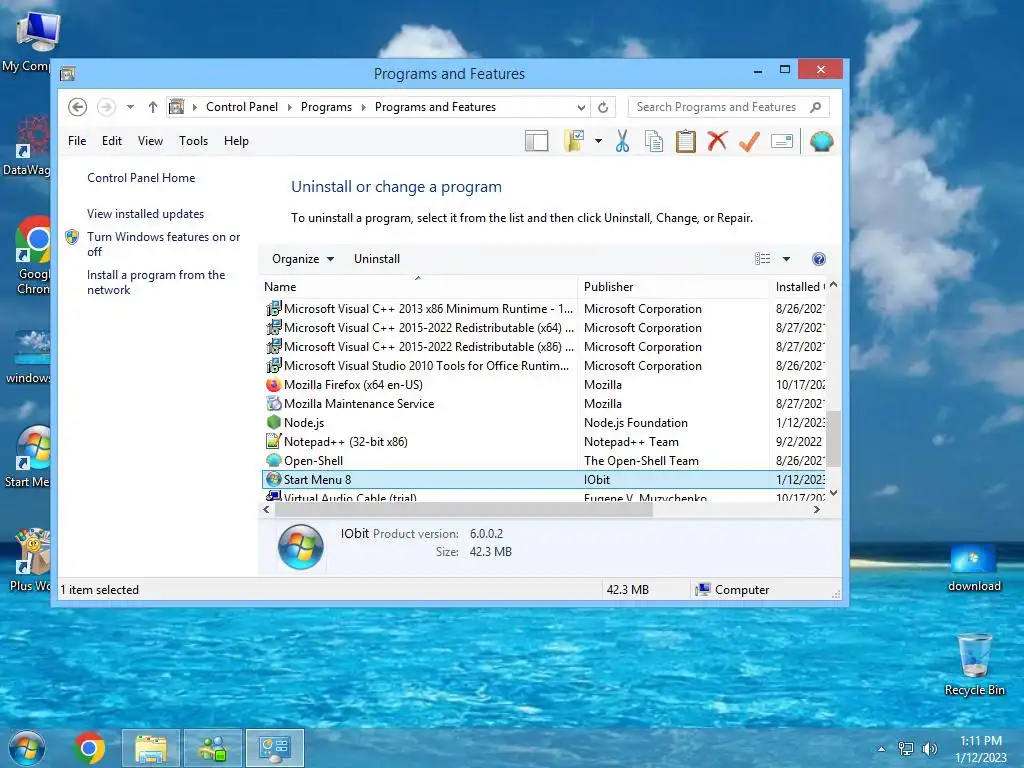1024x768 pixels.
Task: Click the red X Delete toolbar icon
Action: pos(717,140)
